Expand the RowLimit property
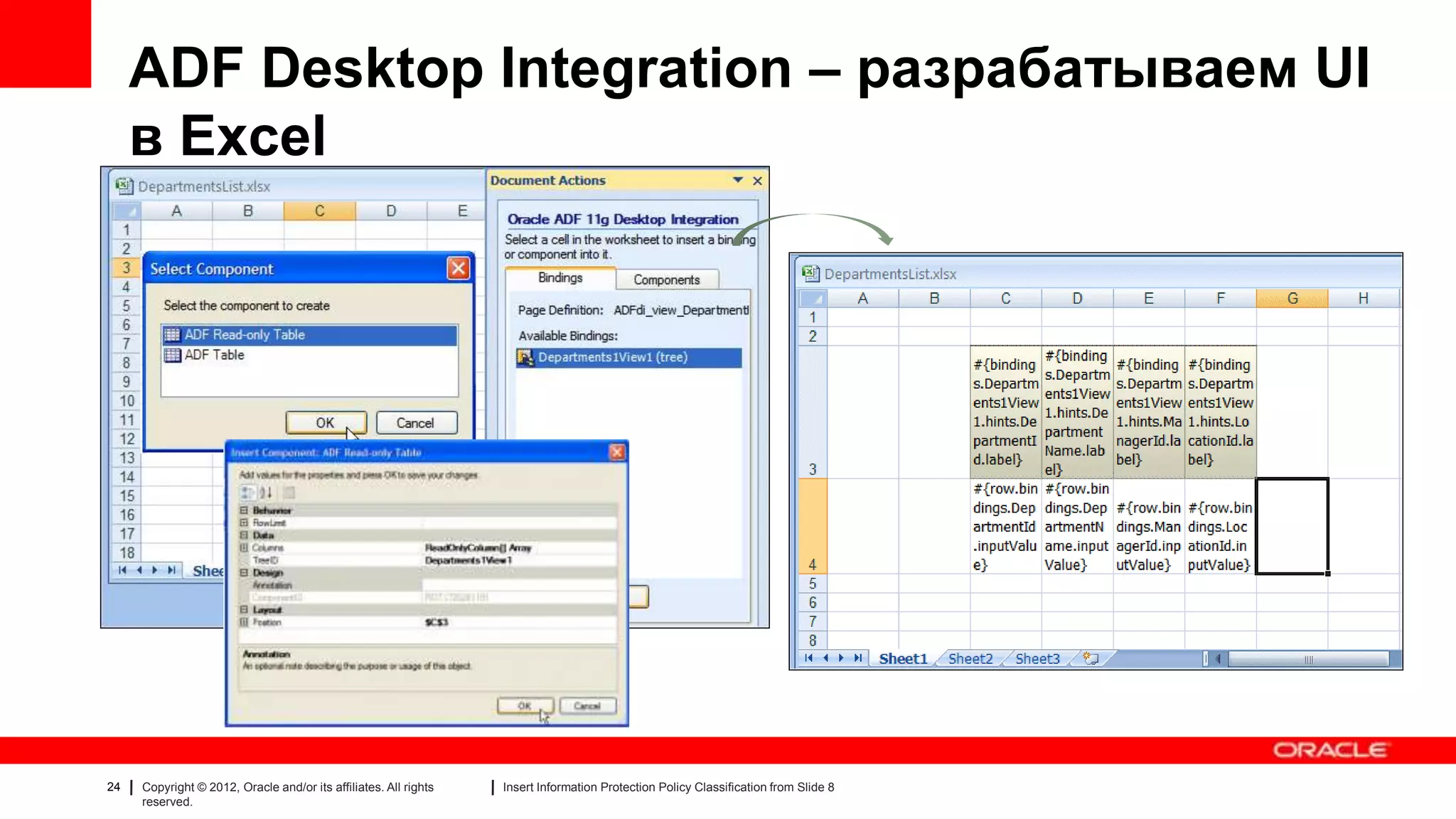Viewport: 1456px width, 819px height. coord(244,523)
